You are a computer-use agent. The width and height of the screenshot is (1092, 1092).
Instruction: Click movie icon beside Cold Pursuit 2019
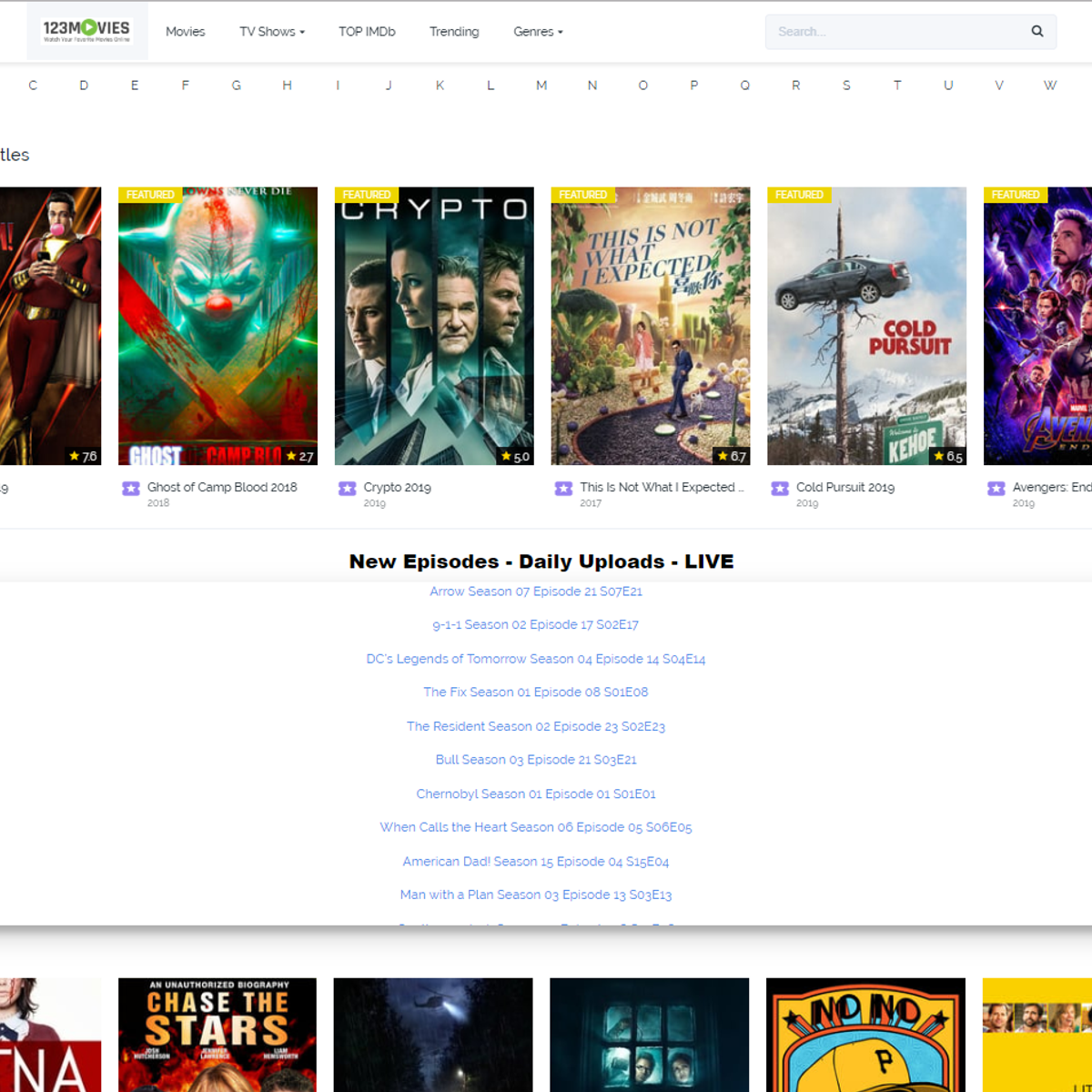[780, 489]
